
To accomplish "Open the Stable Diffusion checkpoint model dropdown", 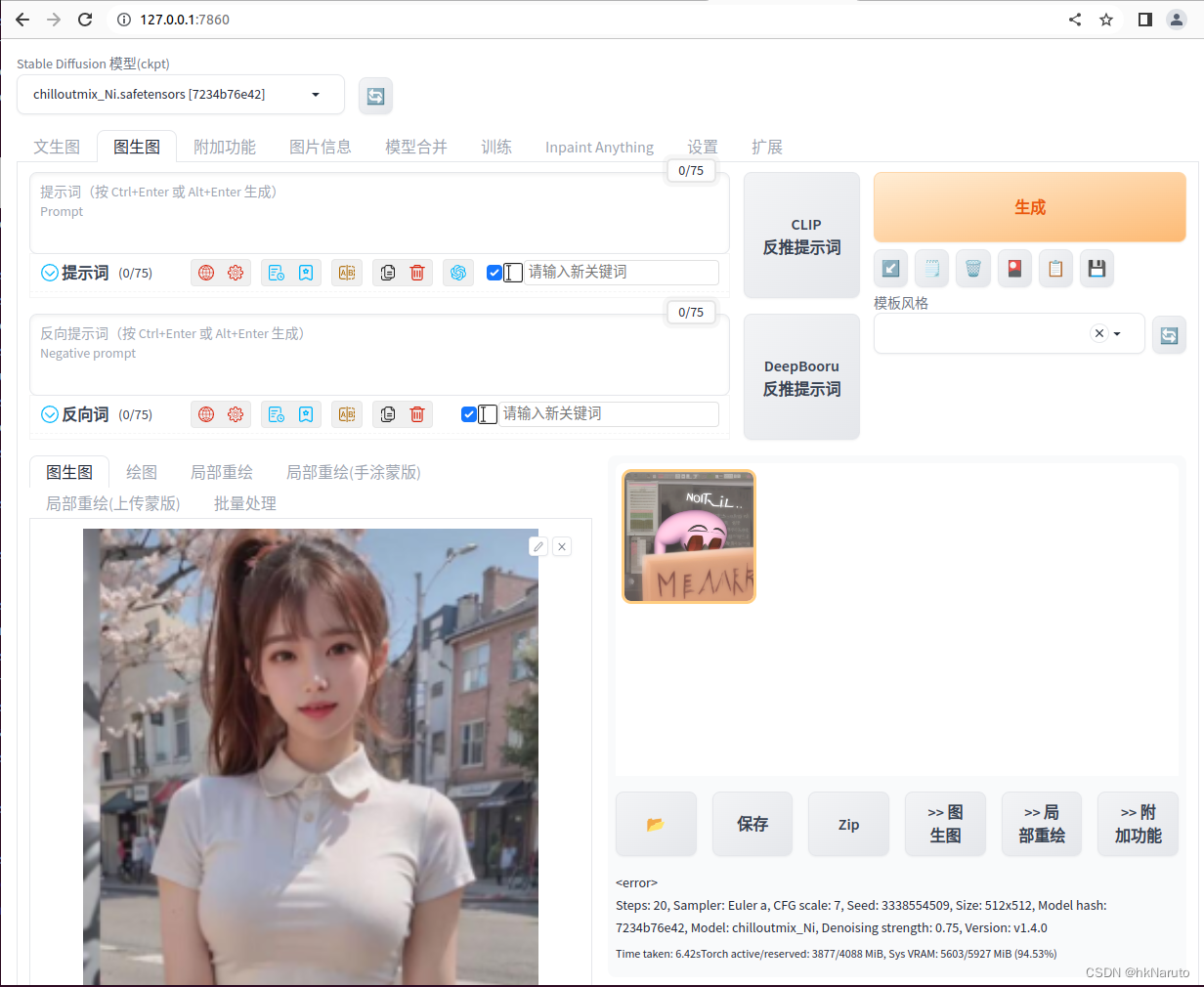I will point(180,95).
